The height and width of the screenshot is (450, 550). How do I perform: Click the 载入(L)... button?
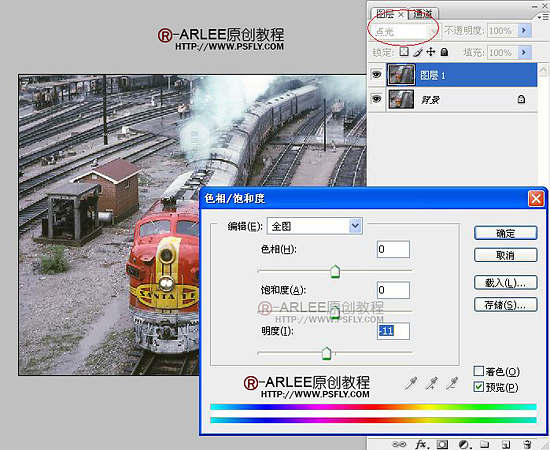[505, 282]
